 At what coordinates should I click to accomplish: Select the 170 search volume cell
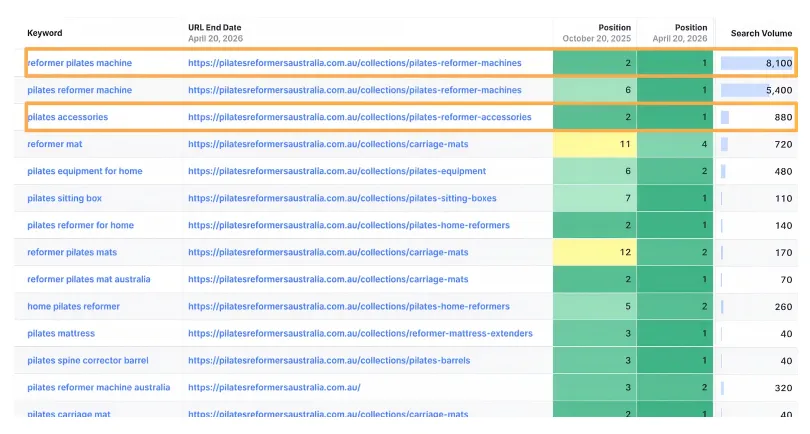coord(757,252)
